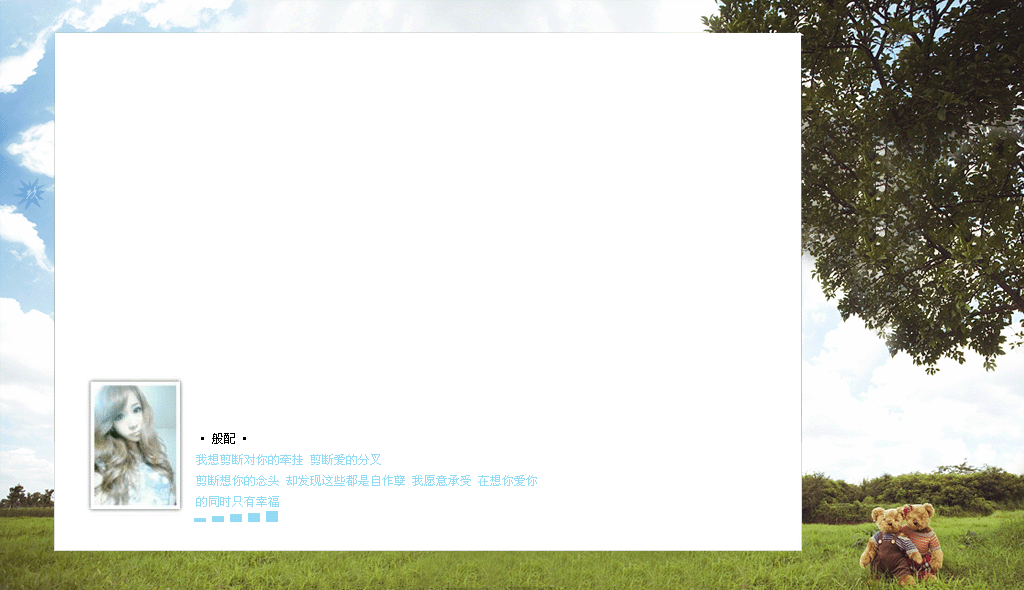1024x590 pixels.
Task: Click the lyric "却发现这些都是自作孽"
Action: 345,481
